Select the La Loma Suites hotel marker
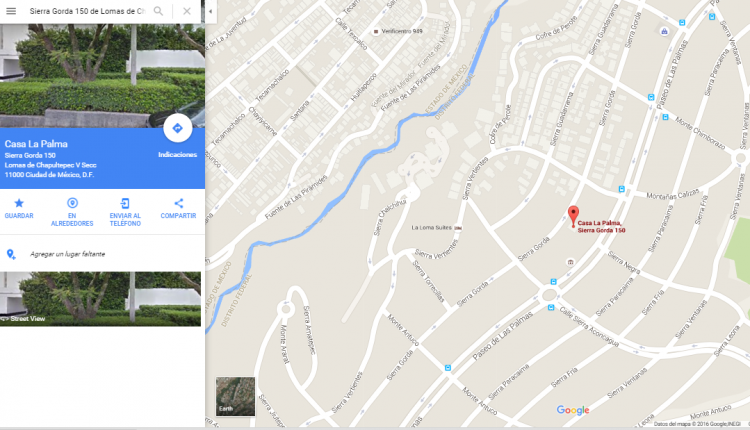 [458, 228]
